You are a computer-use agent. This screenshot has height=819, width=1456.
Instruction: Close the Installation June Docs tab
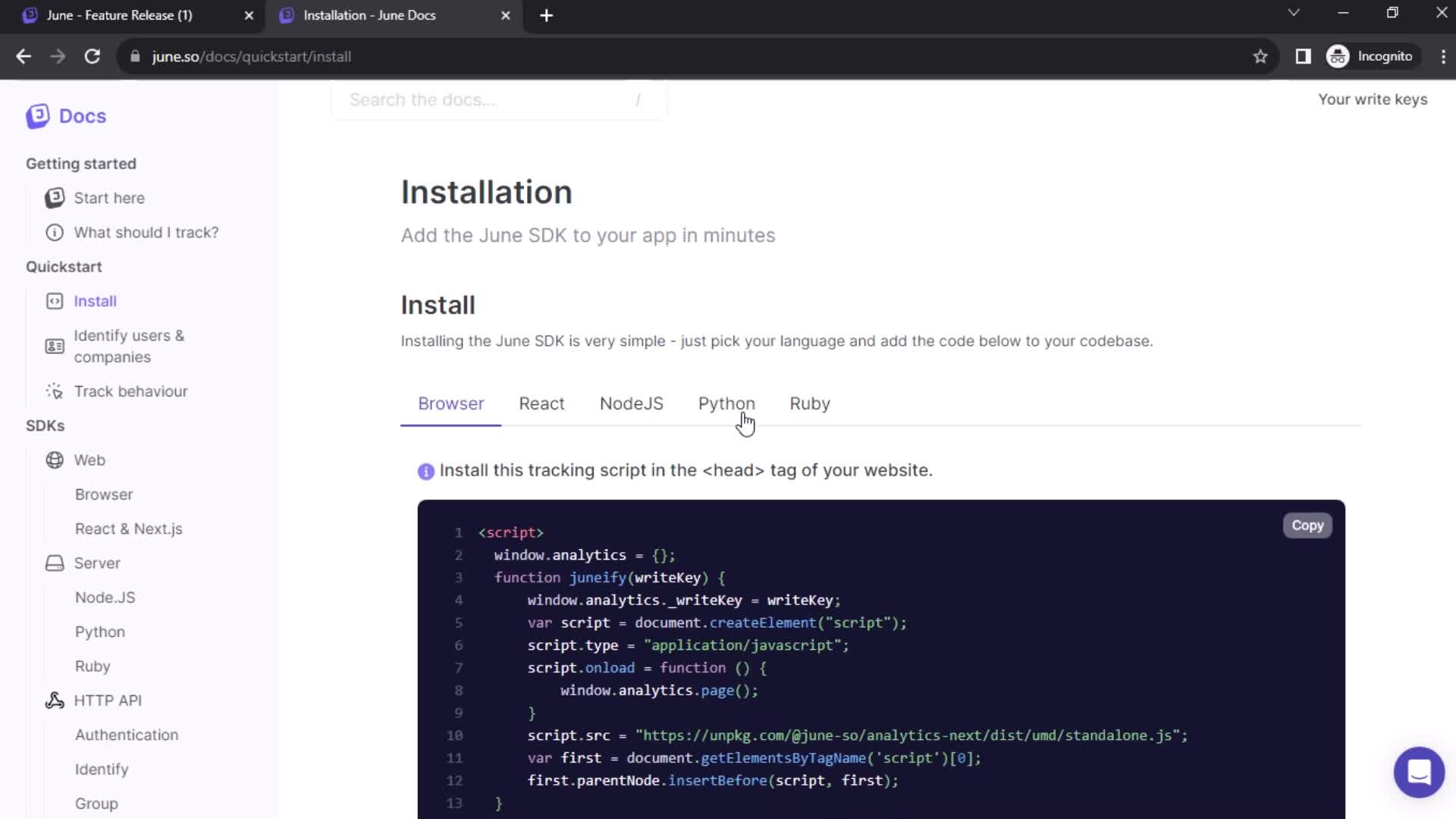(x=506, y=16)
